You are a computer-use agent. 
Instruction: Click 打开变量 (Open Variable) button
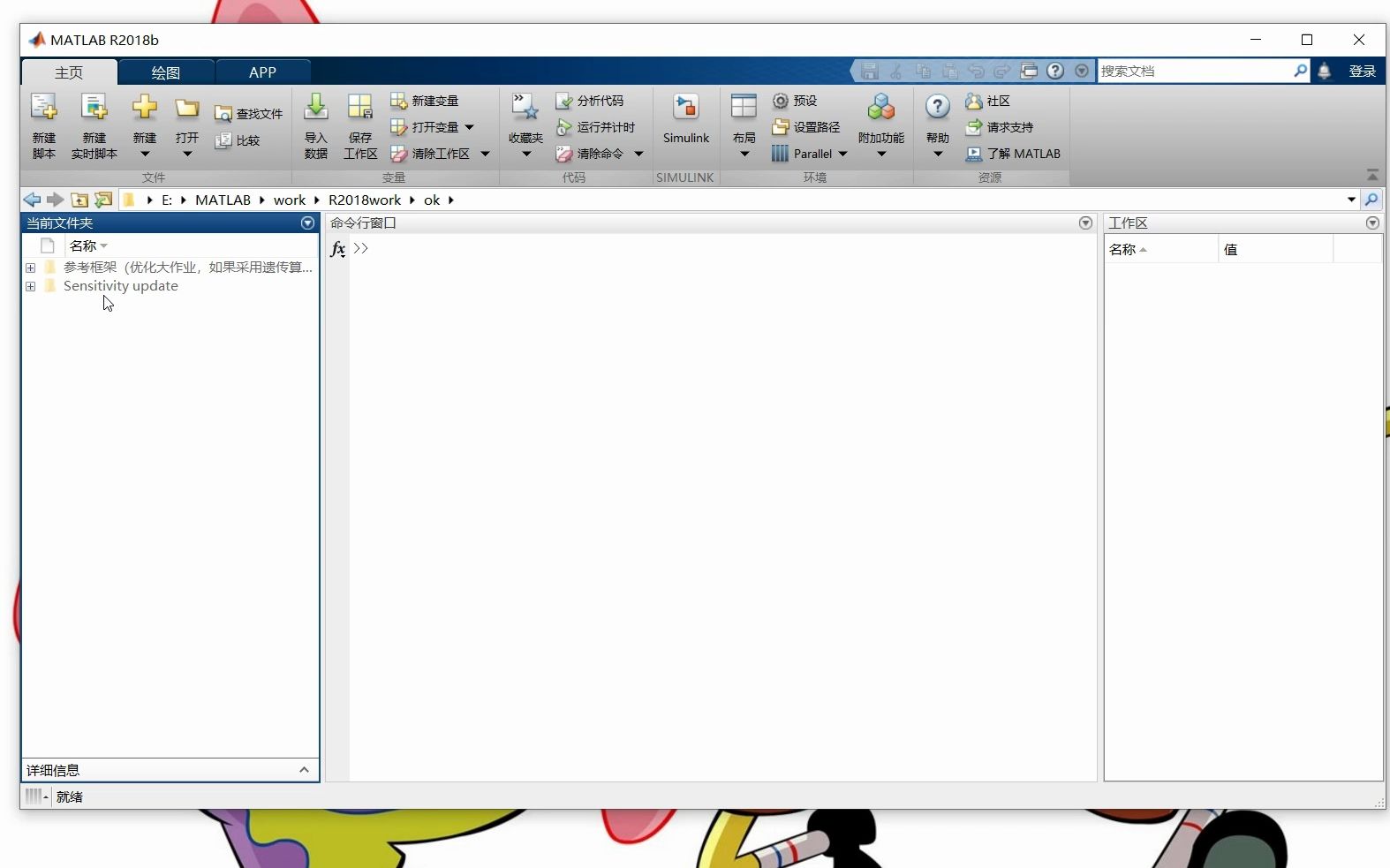425,127
